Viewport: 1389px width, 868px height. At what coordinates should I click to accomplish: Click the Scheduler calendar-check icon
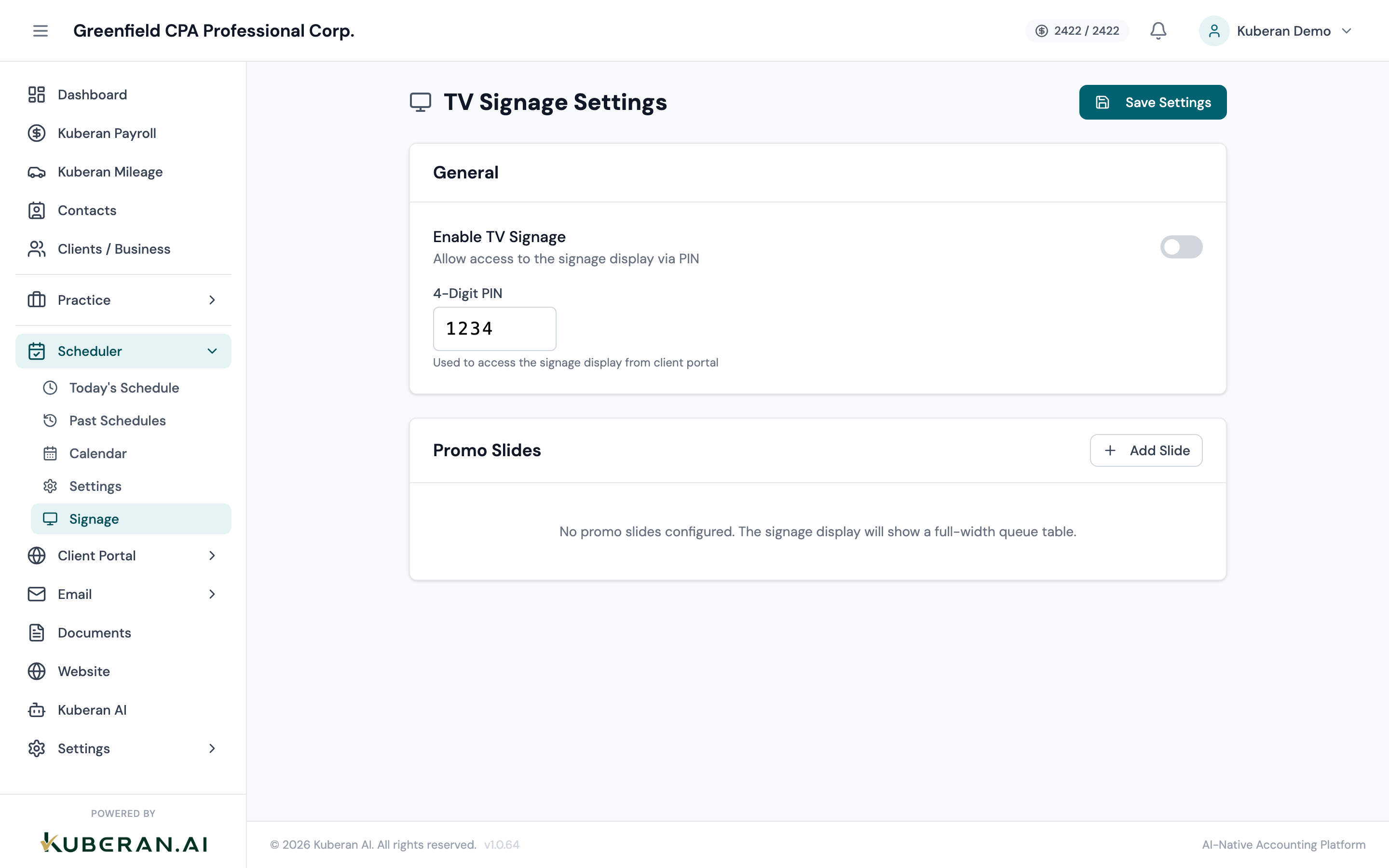click(37, 352)
